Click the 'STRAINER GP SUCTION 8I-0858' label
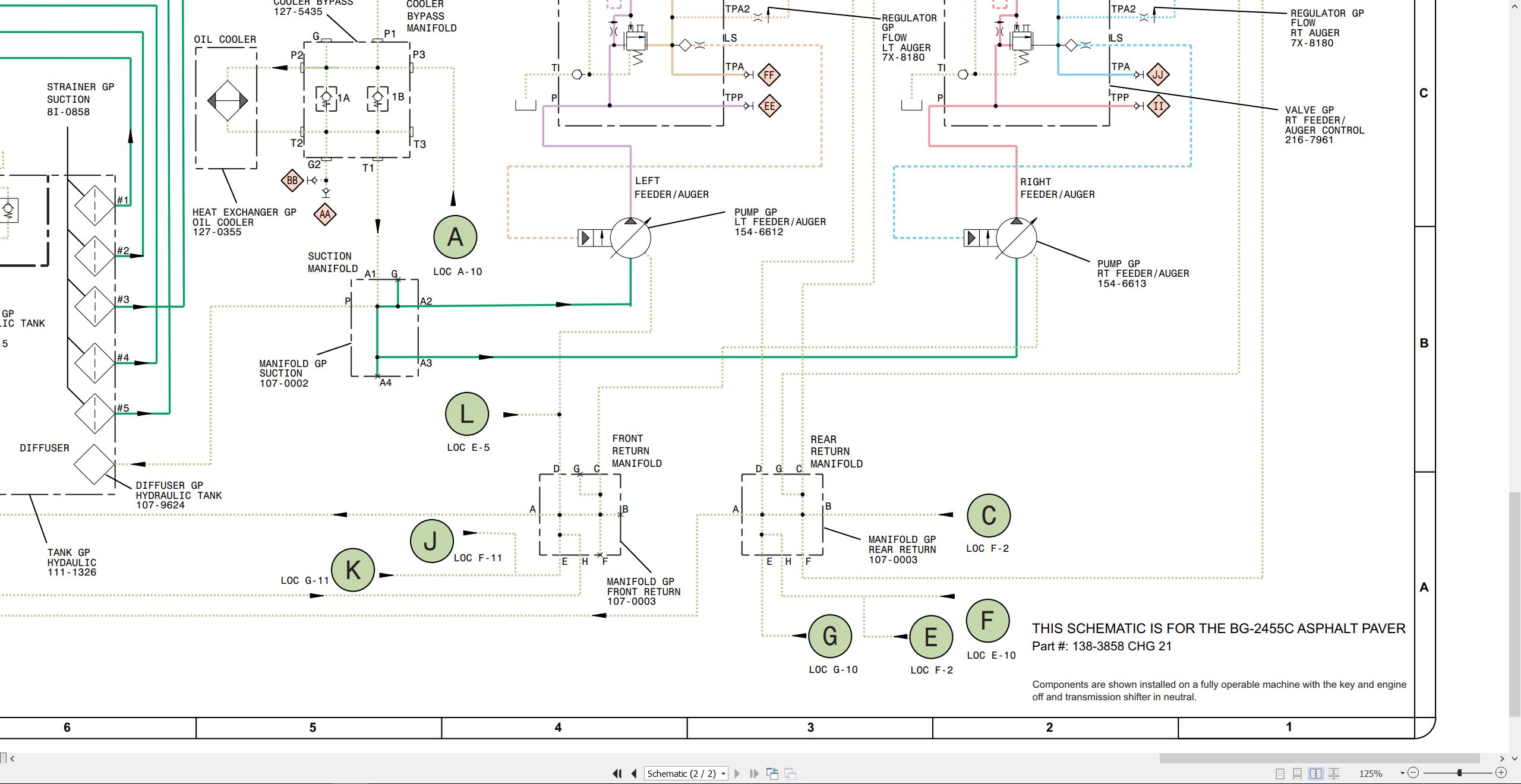This screenshot has width=1521, height=784. tap(80, 99)
